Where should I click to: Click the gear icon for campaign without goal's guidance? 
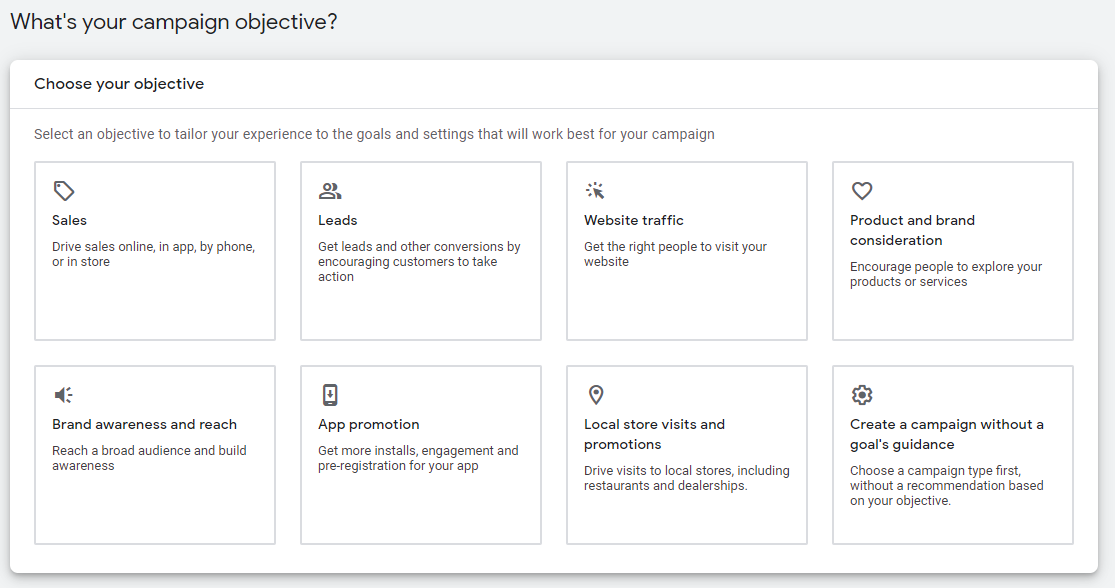[862, 394]
